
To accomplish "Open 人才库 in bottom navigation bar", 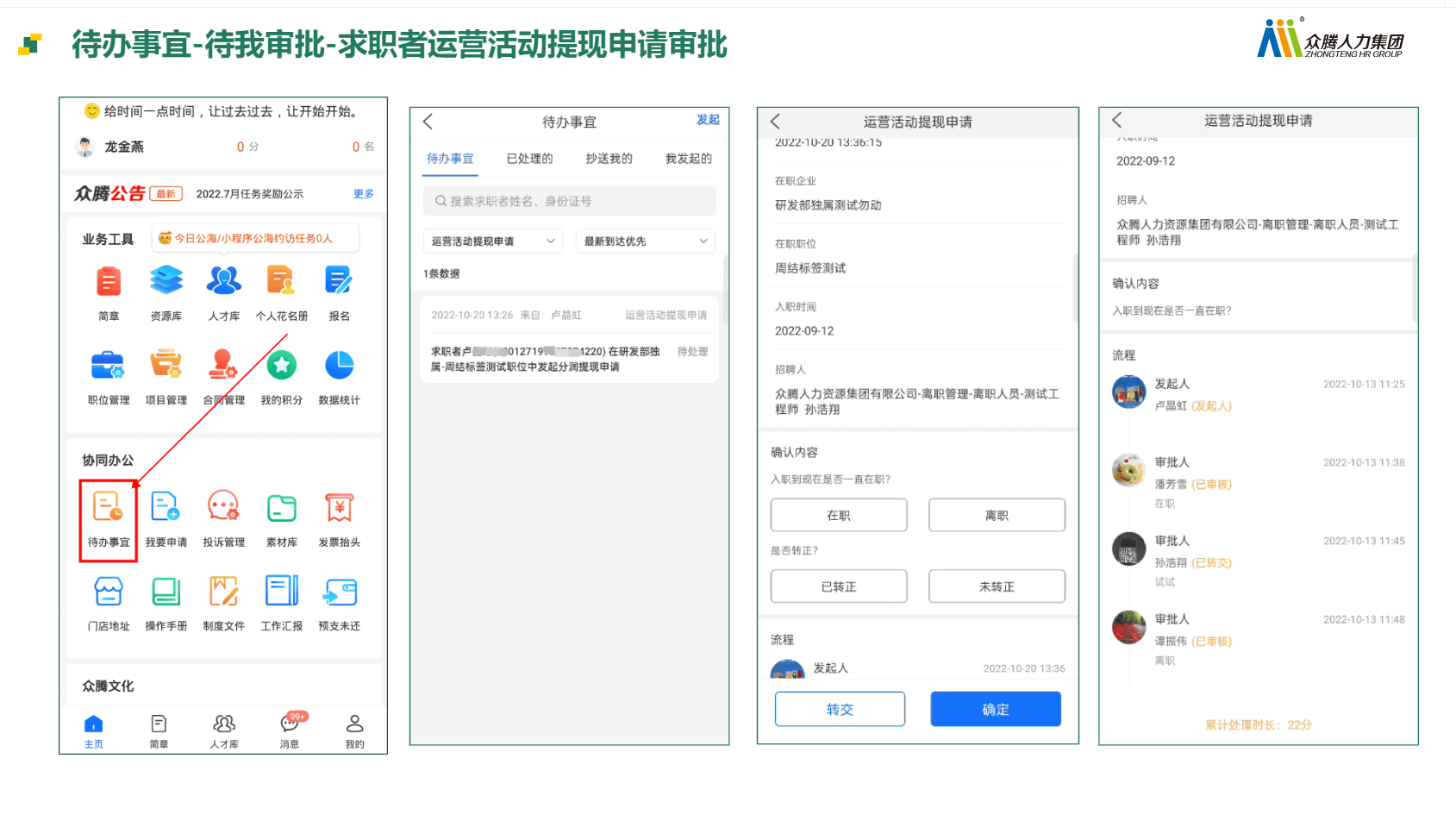I will point(224,731).
